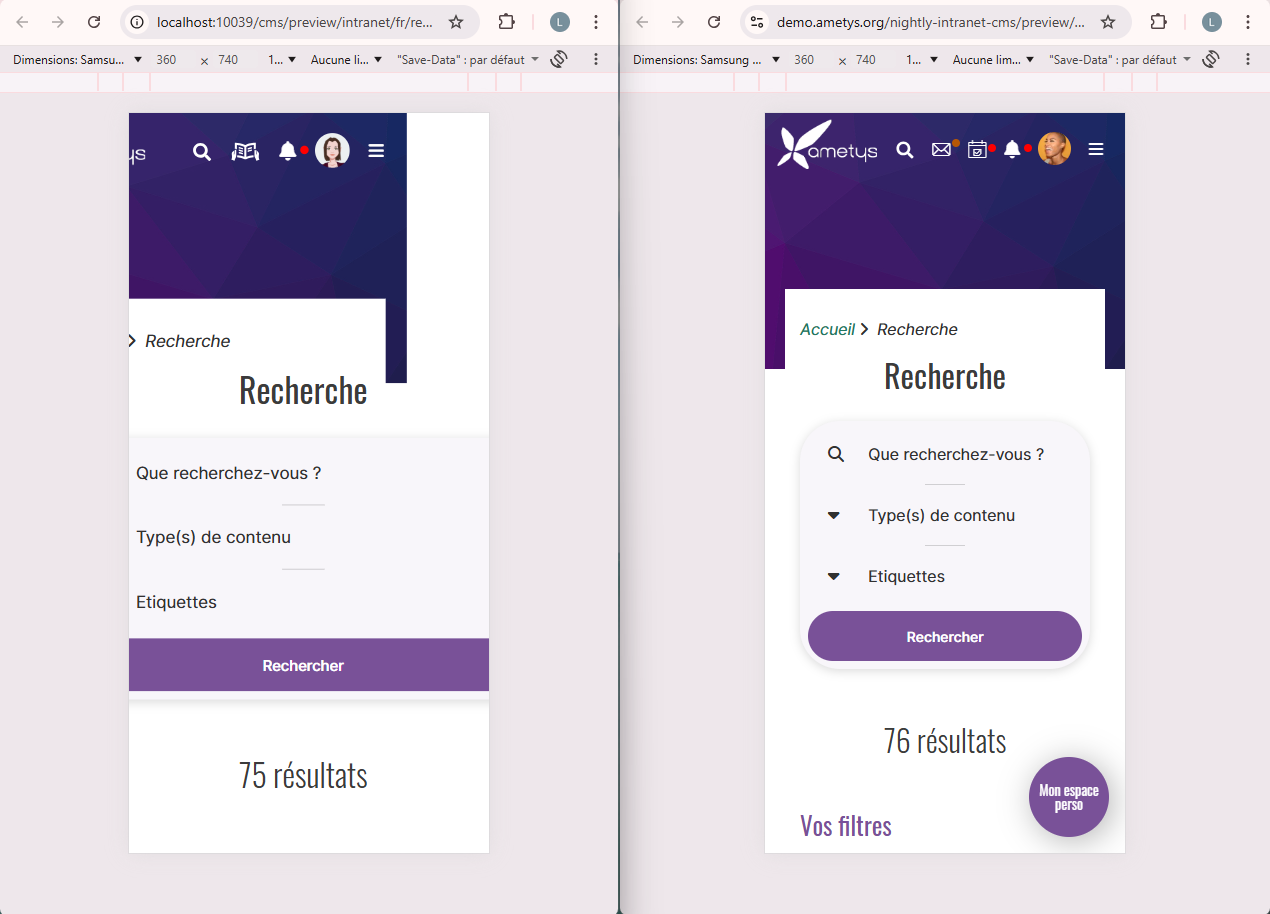This screenshot has height=914, width=1270.
Task: Follow the Accueil breadcrumb link
Action: [x=827, y=330]
